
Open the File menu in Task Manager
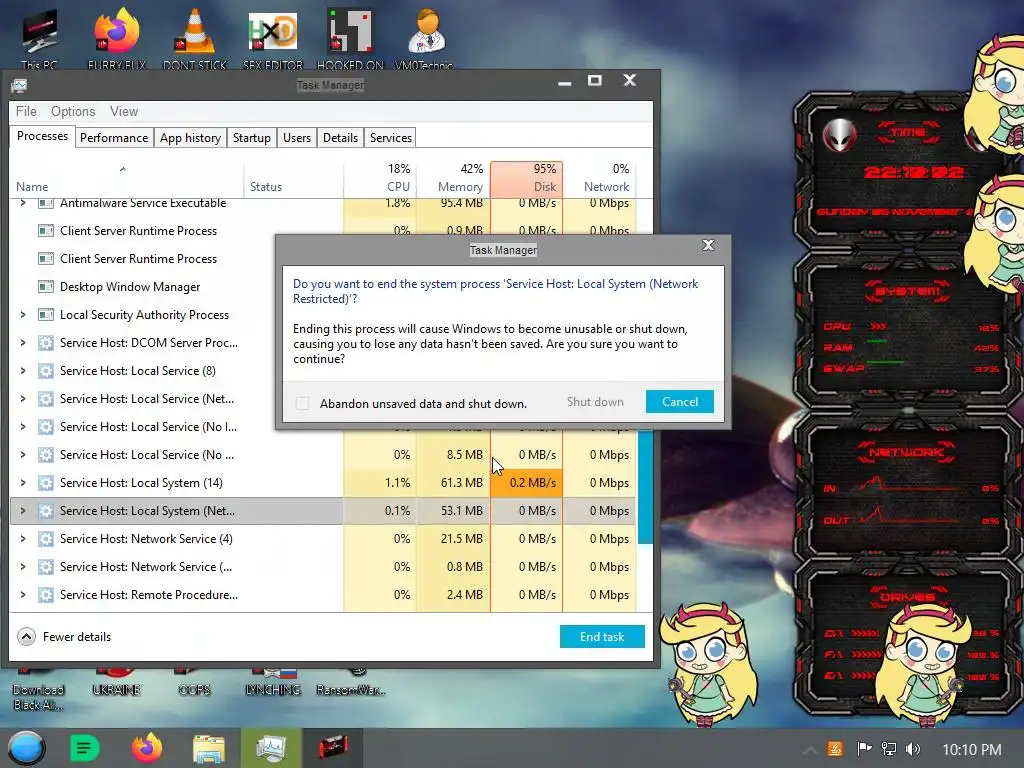point(26,112)
